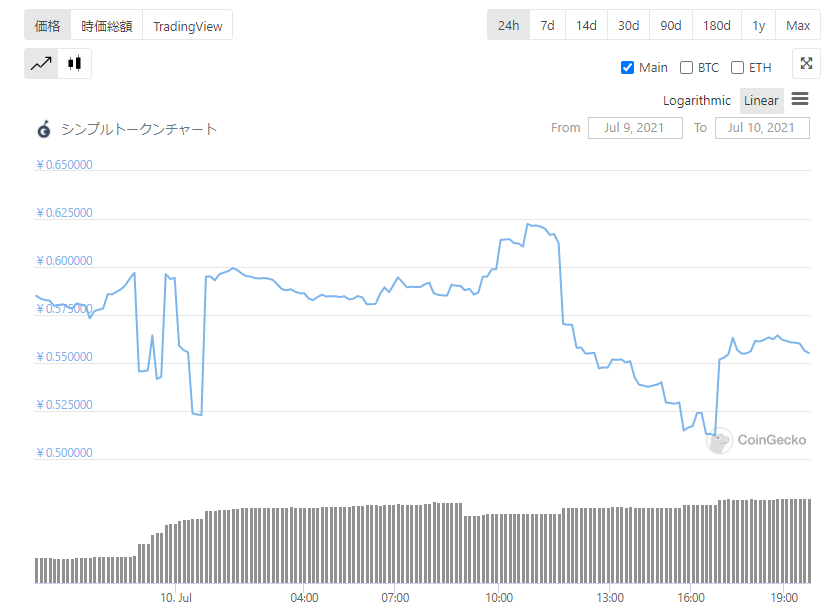837x610 pixels.
Task: Select the 180d time range
Action: 716,25
